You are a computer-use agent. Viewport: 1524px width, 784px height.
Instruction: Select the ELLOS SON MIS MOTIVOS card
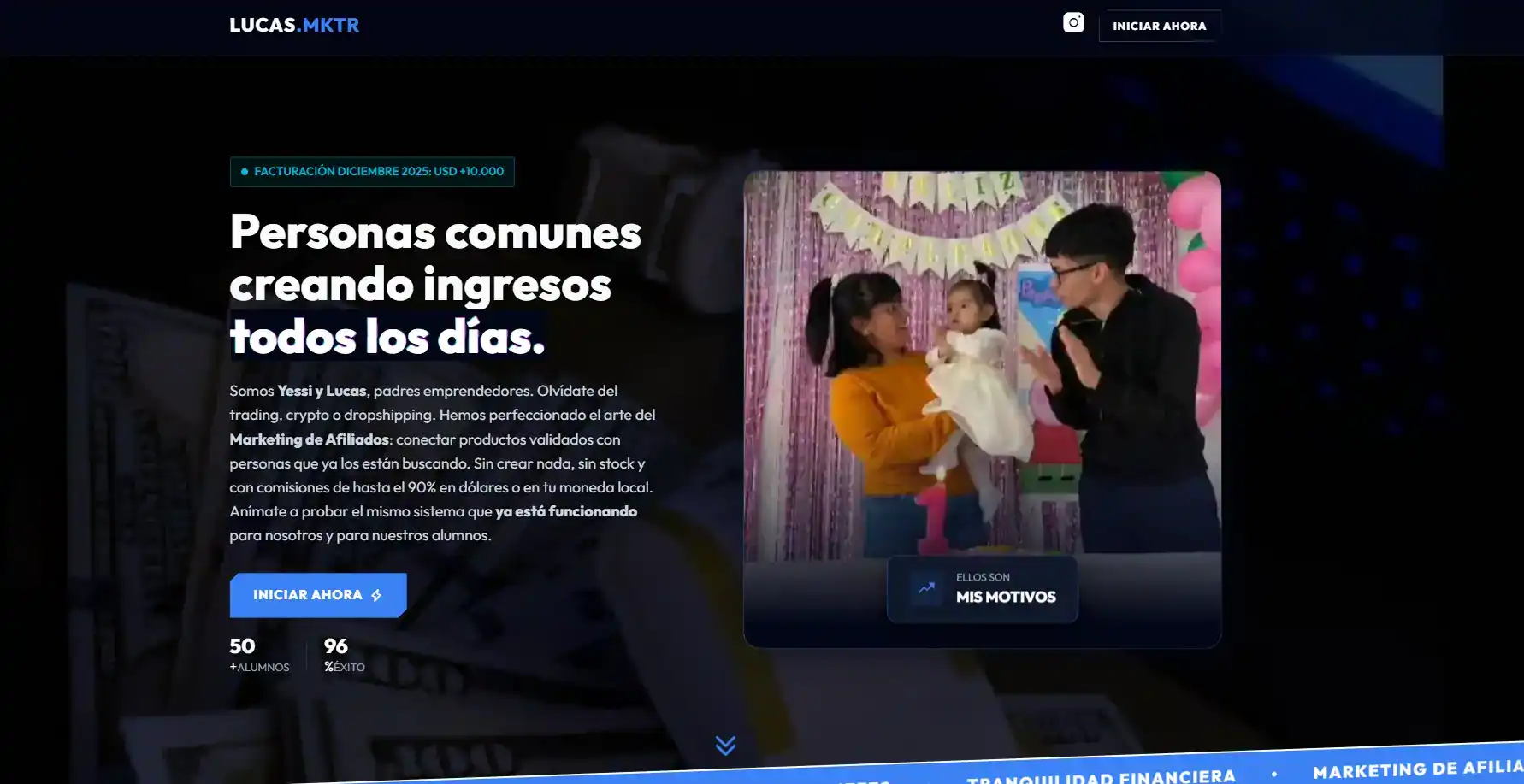pos(982,589)
